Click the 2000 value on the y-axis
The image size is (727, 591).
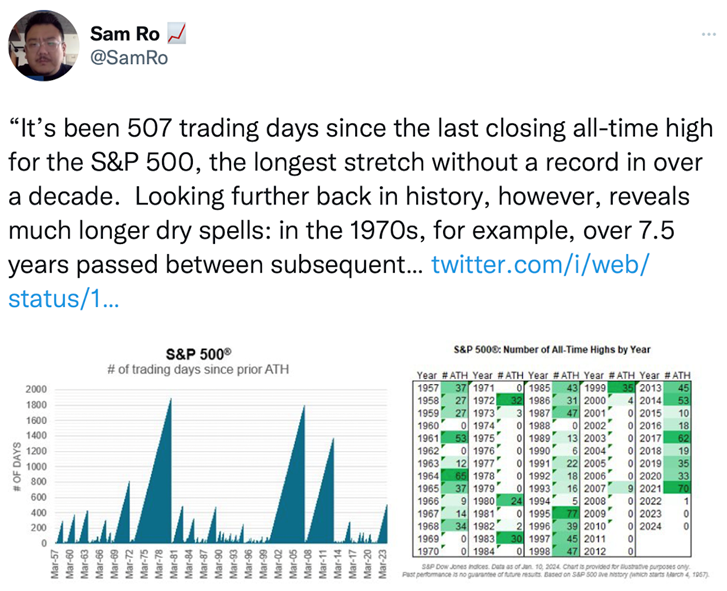(x=36, y=389)
